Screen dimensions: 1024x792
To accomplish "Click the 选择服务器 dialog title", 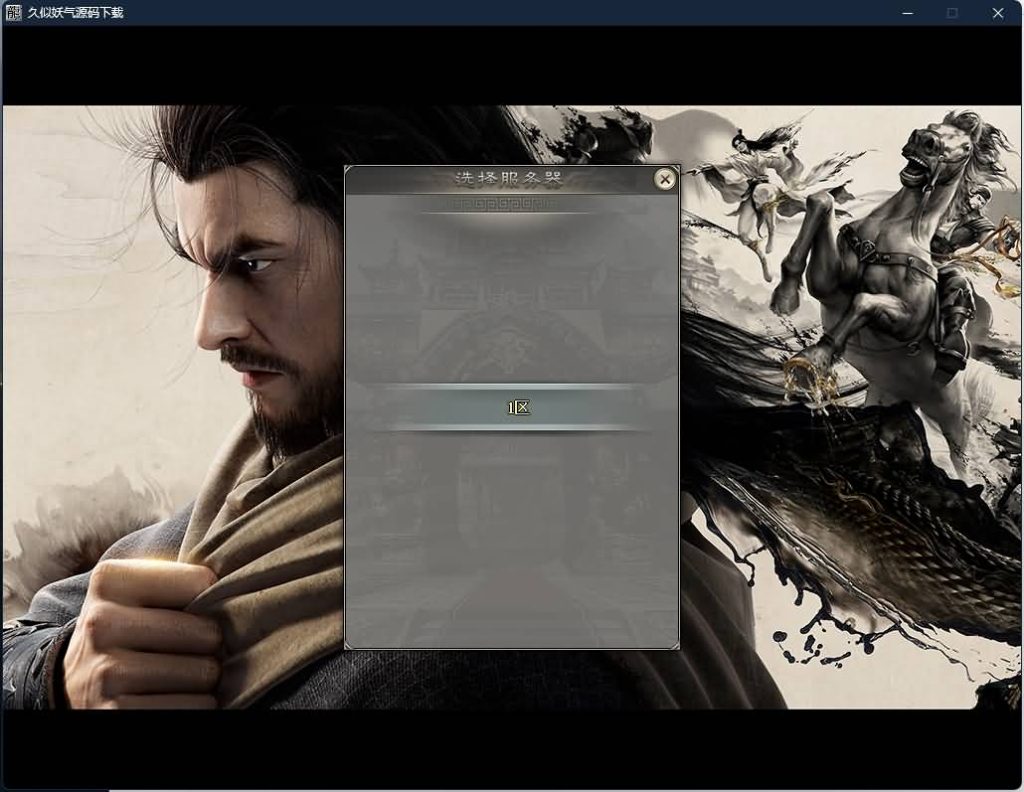I will [x=509, y=179].
